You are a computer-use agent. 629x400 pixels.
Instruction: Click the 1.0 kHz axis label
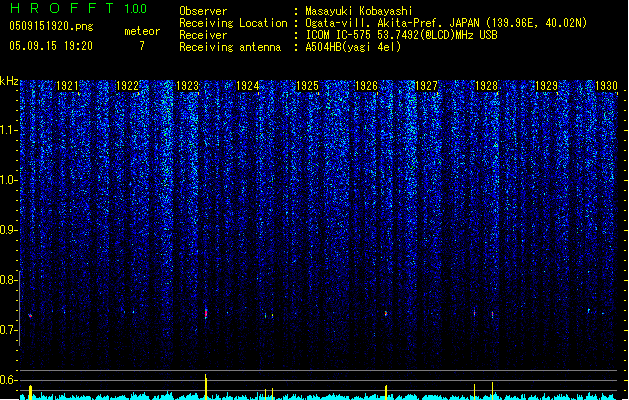[x=8, y=180]
